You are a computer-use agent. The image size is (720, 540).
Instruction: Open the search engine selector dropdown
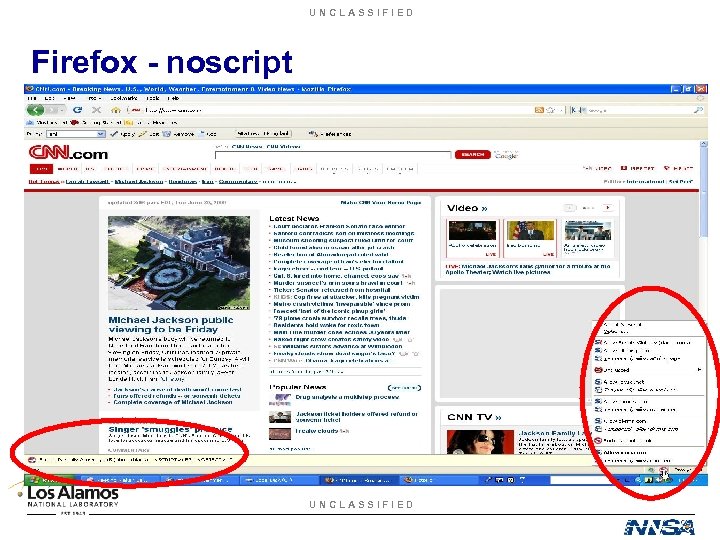(578, 110)
